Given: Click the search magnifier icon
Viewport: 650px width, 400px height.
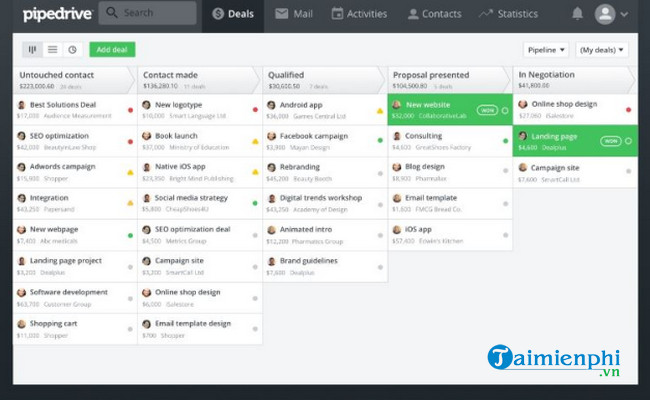Looking at the screenshot, I should coord(112,12).
